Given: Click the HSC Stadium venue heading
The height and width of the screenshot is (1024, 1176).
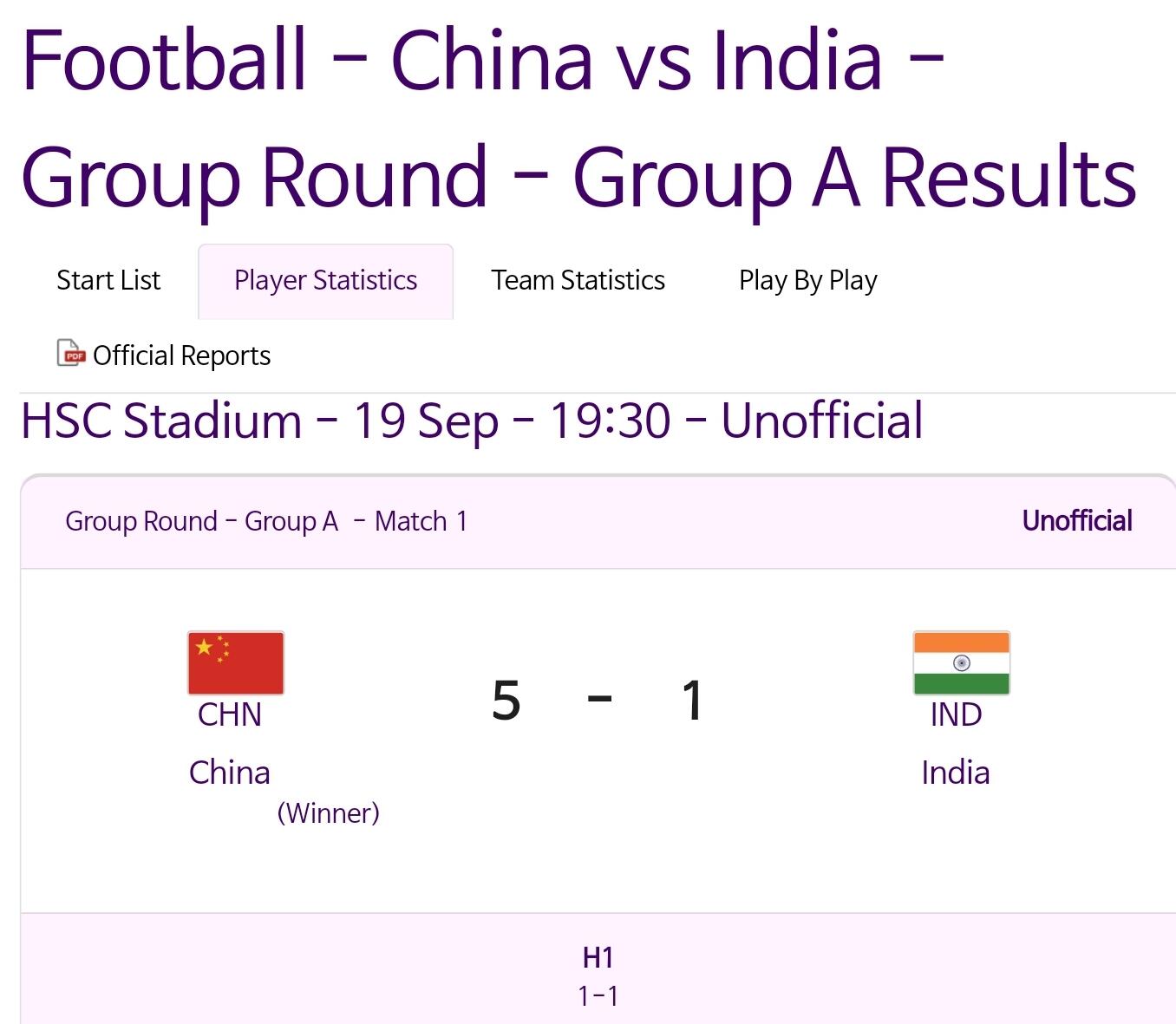Looking at the screenshot, I should (472, 421).
